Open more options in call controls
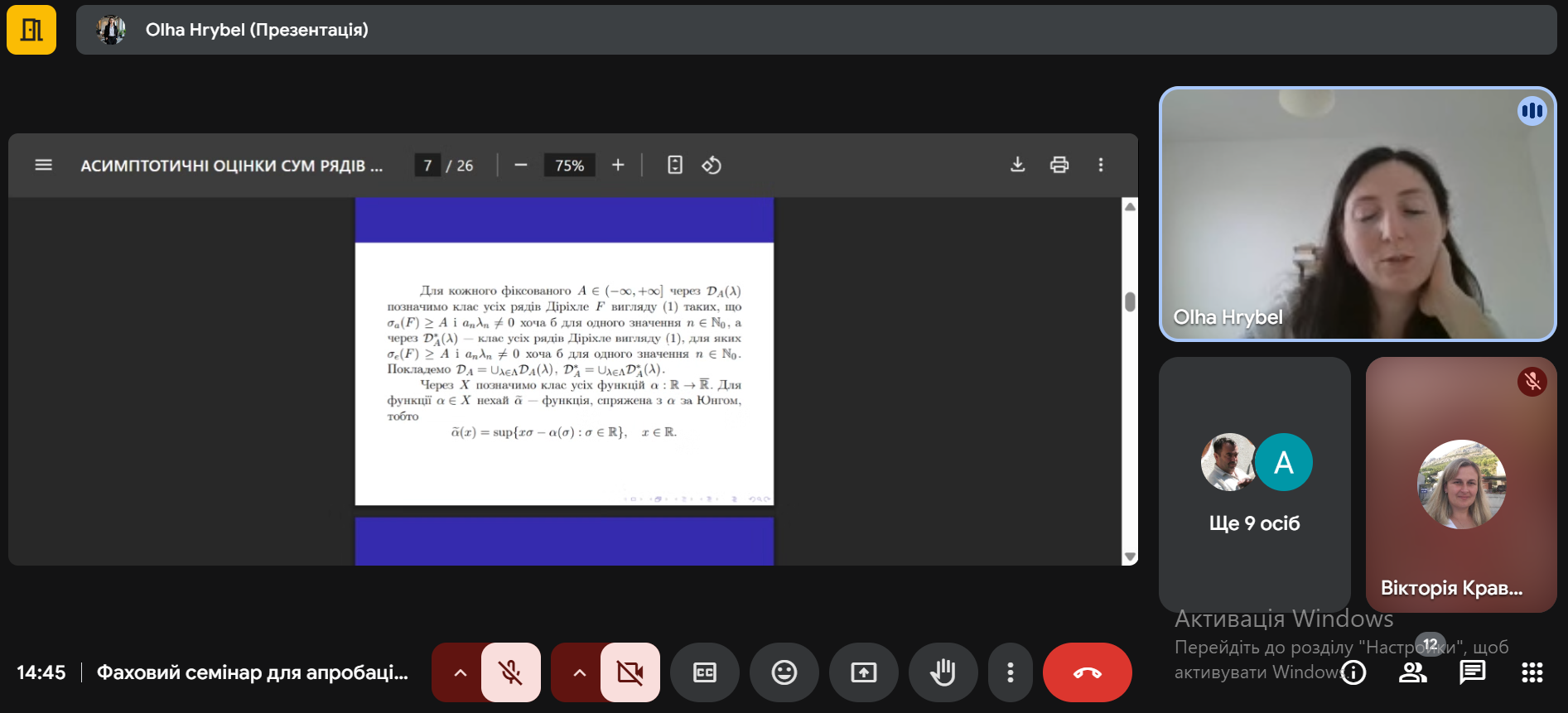The width and height of the screenshot is (1568, 713). [x=1010, y=672]
